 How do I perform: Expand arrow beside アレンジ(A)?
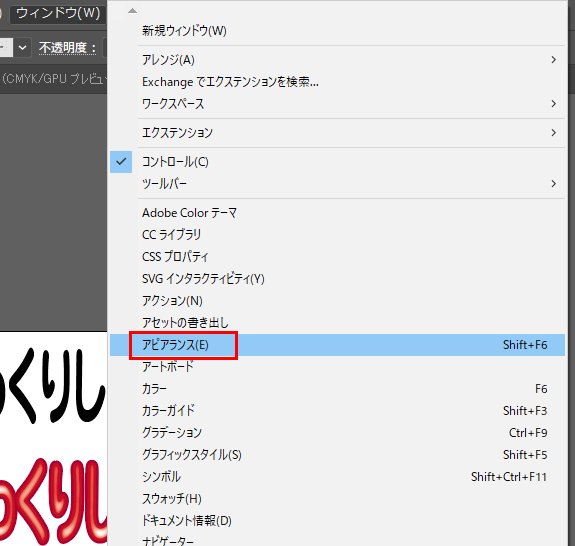click(553, 60)
